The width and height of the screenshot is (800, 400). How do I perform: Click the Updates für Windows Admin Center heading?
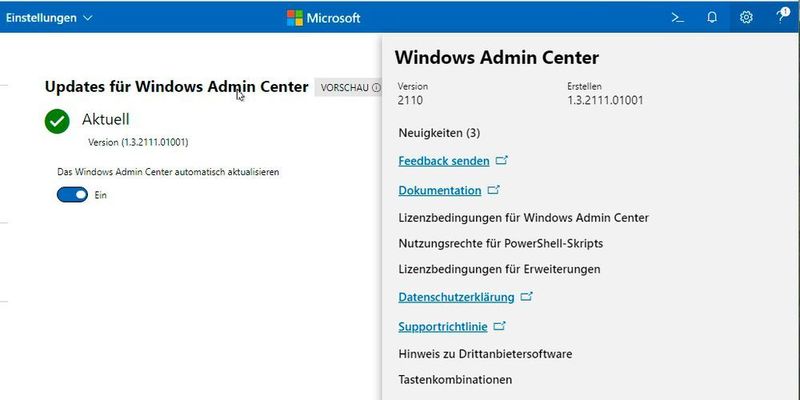pyautogui.click(x=177, y=87)
